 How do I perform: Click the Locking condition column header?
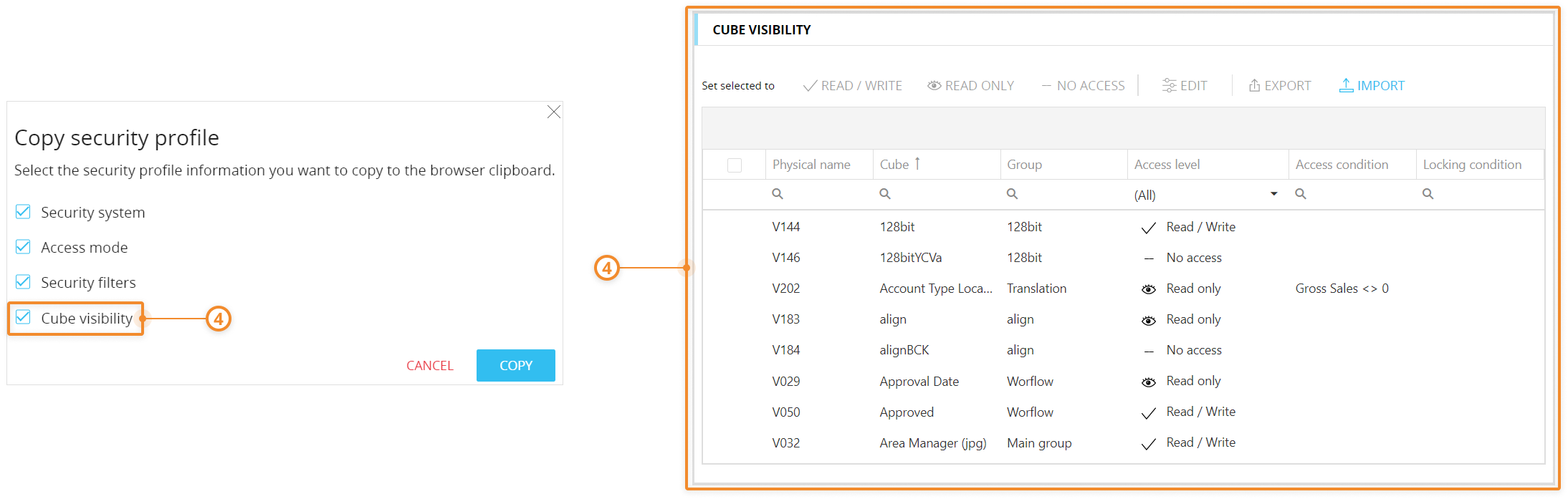coord(1471,165)
